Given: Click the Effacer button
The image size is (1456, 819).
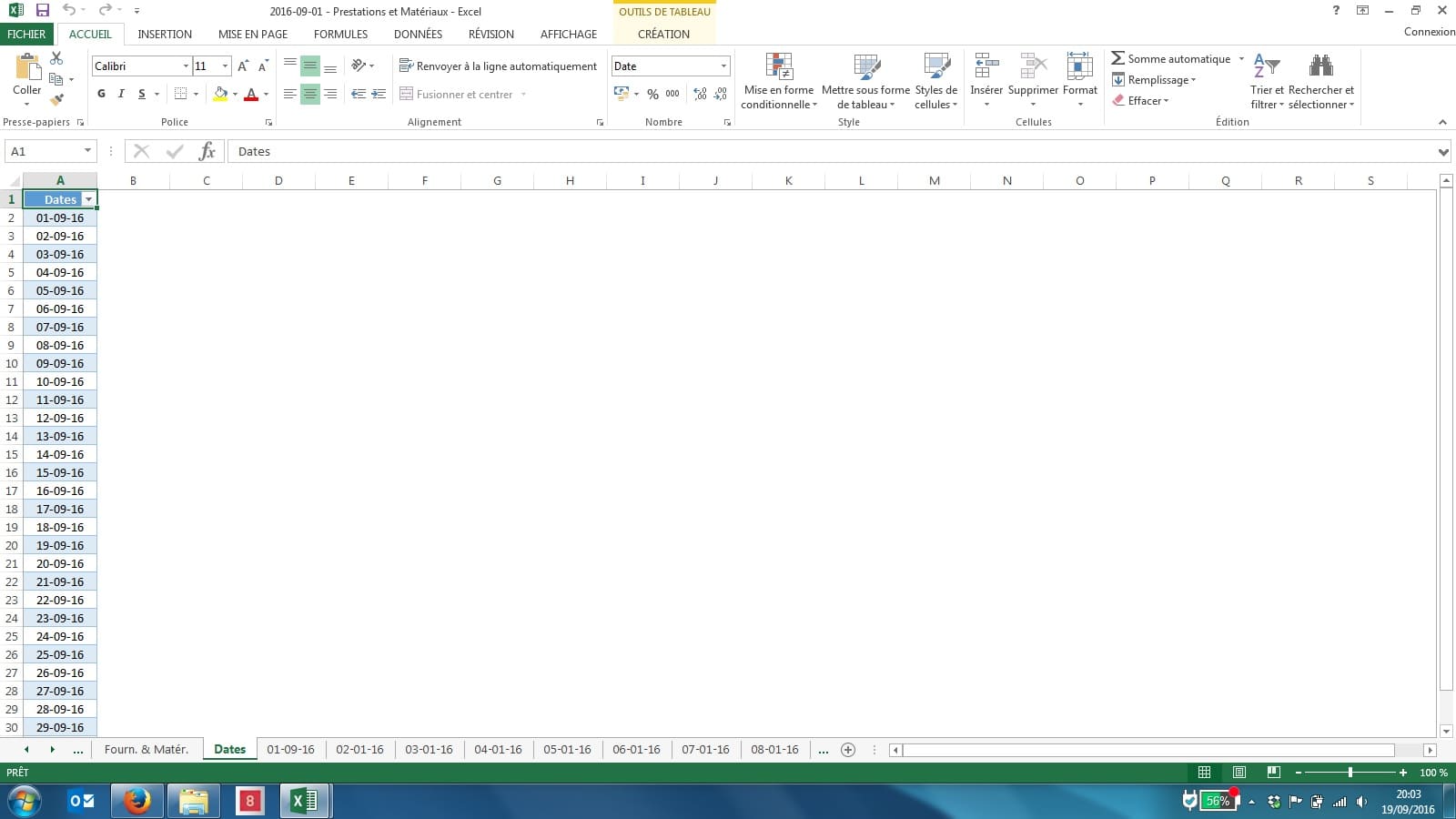Looking at the screenshot, I should [1142, 101].
